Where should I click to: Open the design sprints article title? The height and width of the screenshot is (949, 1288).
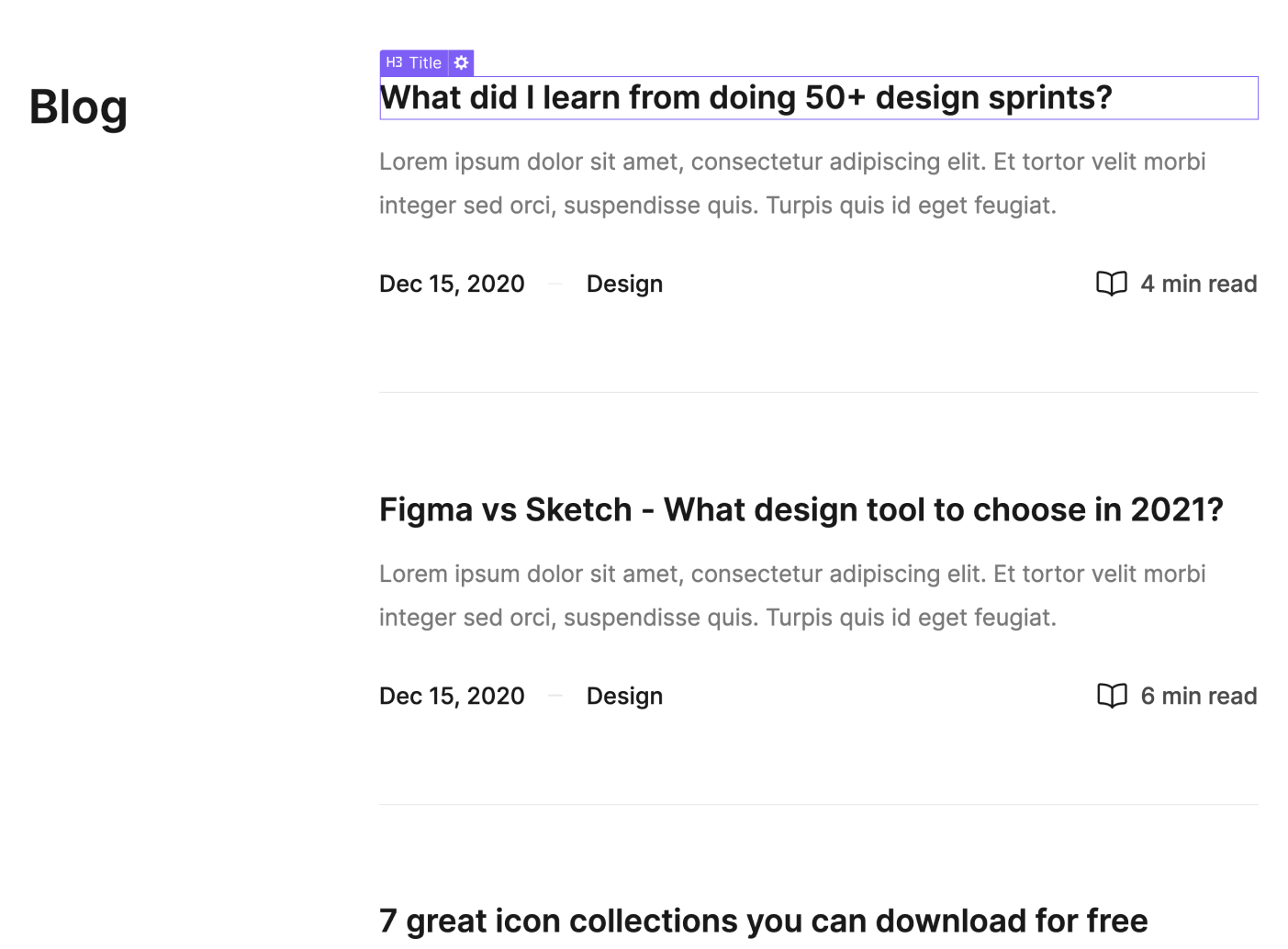(x=745, y=97)
